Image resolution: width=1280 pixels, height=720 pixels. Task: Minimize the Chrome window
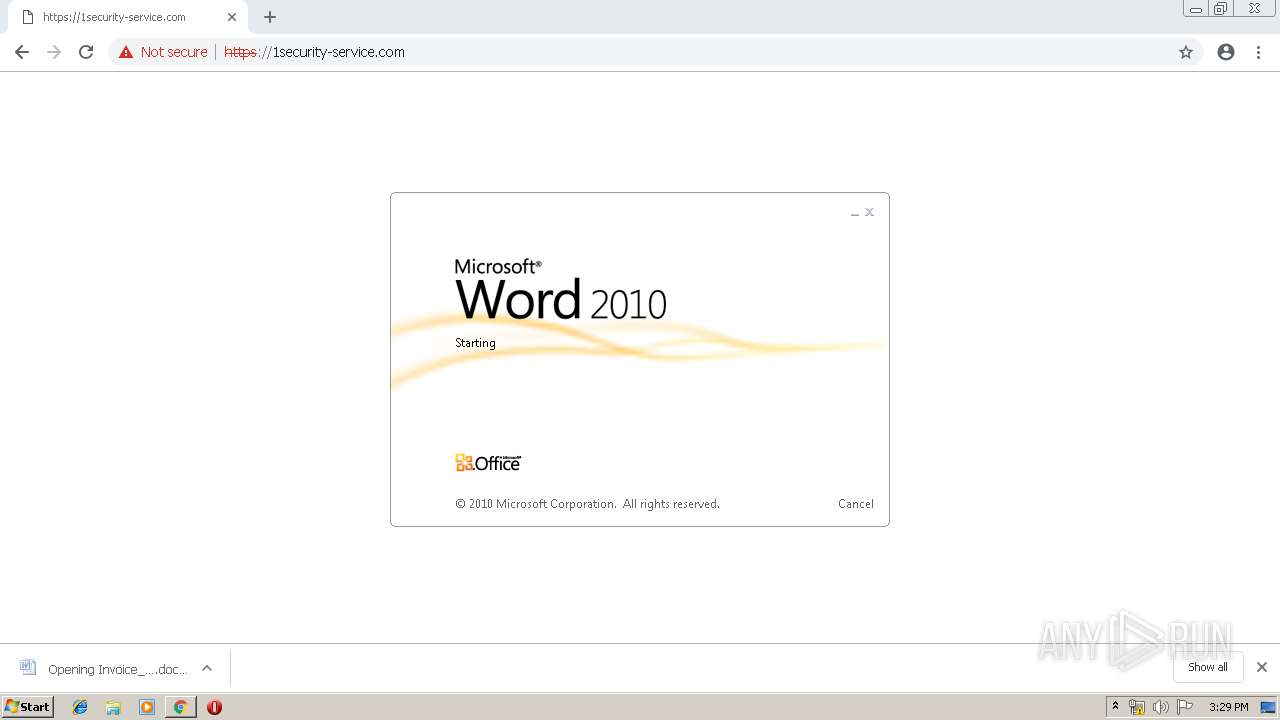point(1196,9)
